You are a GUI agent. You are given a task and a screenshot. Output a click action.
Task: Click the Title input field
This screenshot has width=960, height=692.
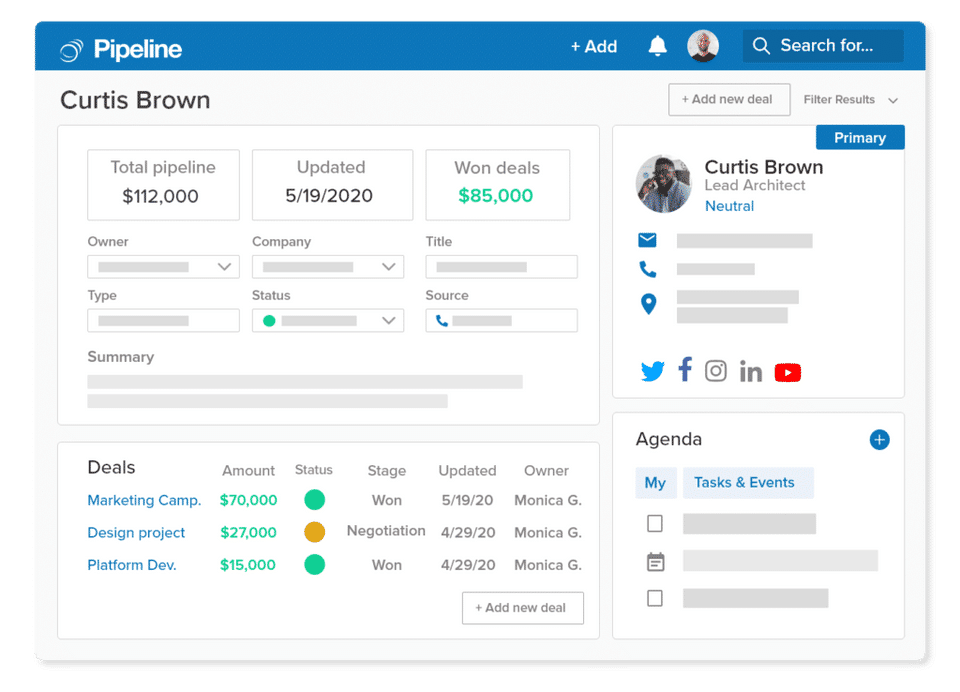click(x=501, y=267)
